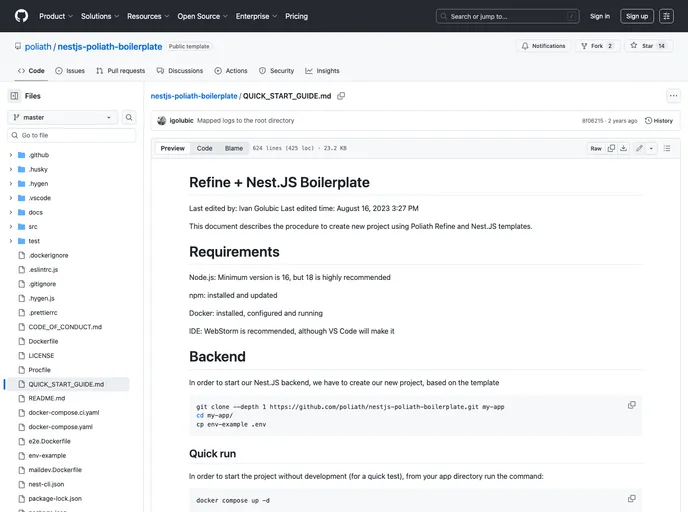Image resolution: width=688 pixels, height=512 pixels.
Task: Open the igolubic author link
Action: 181,121
